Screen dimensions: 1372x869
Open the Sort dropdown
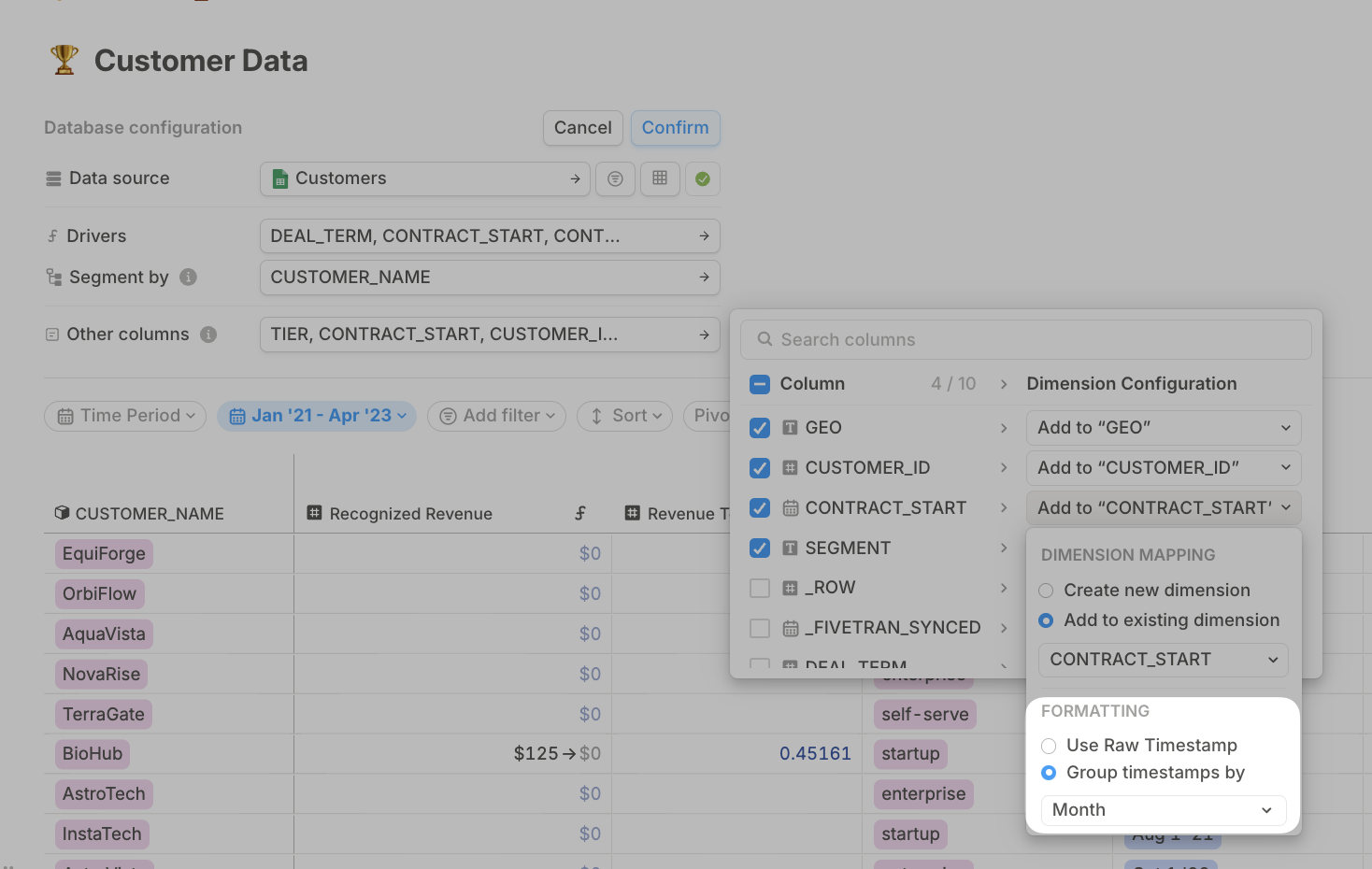pyautogui.click(x=625, y=416)
